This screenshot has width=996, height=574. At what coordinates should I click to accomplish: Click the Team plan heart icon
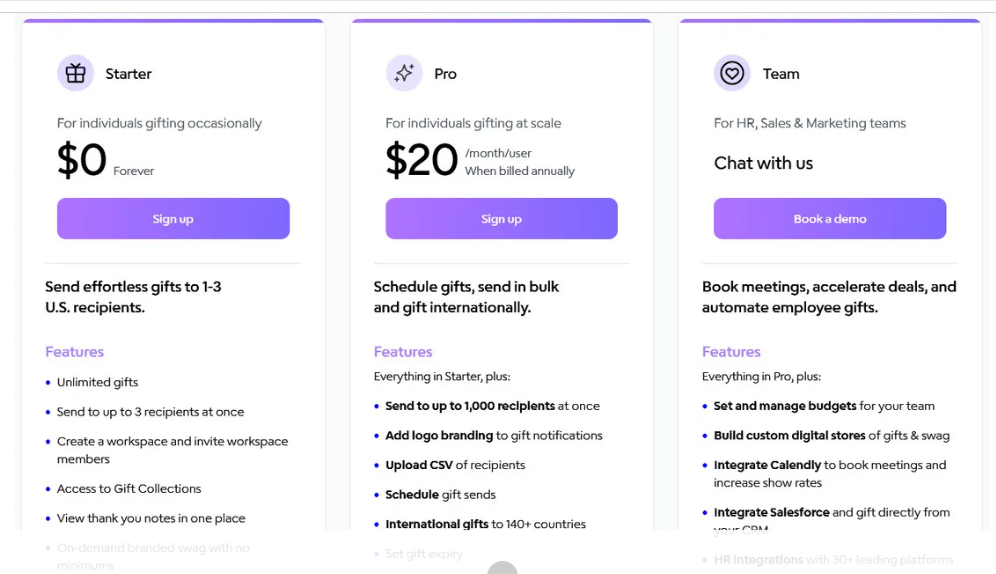(732, 73)
